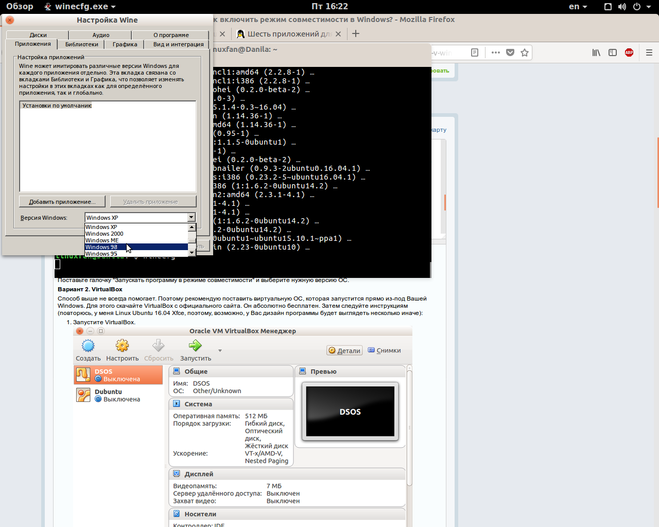Click the Запустить green arrow in VirtualBox
The height and width of the screenshot is (527, 659).
tap(195, 346)
